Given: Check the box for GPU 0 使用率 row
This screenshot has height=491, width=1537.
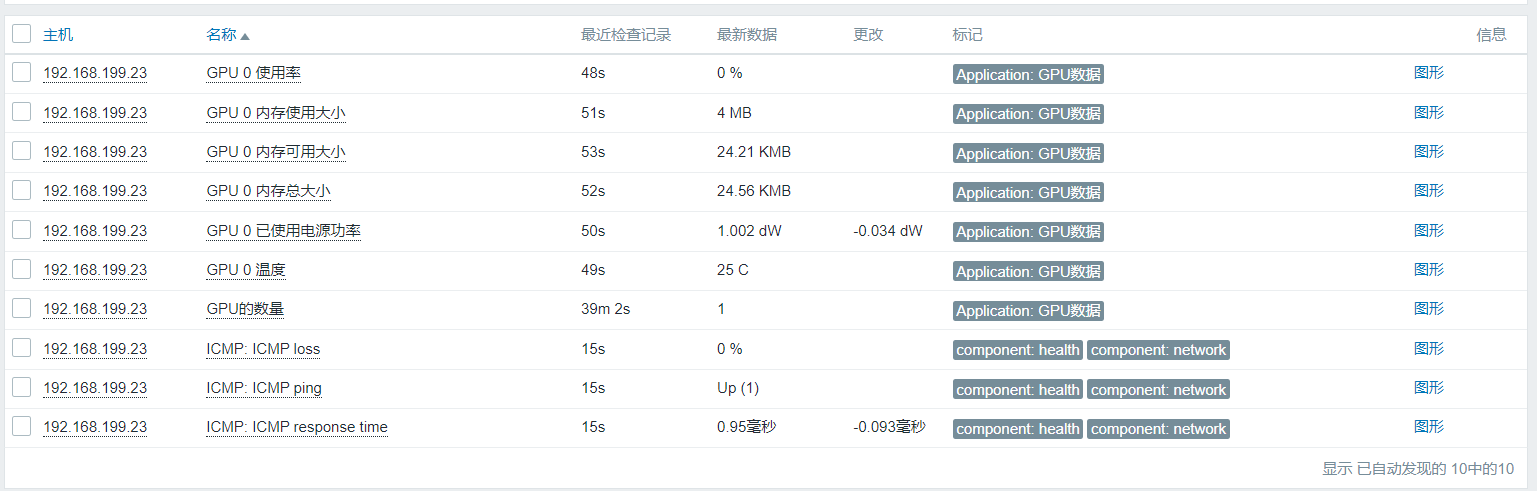Looking at the screenshot, I should (x=22, y=73).
